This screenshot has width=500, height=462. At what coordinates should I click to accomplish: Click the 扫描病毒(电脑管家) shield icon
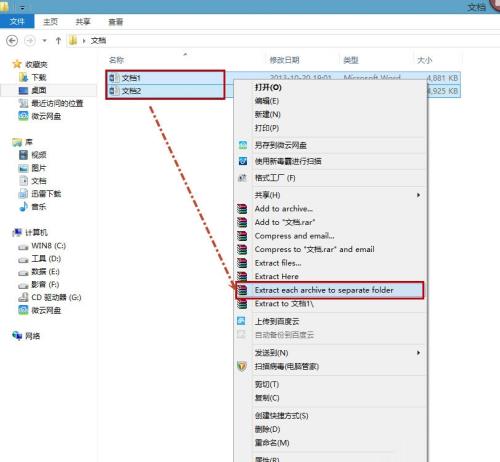tap(242, 366)
